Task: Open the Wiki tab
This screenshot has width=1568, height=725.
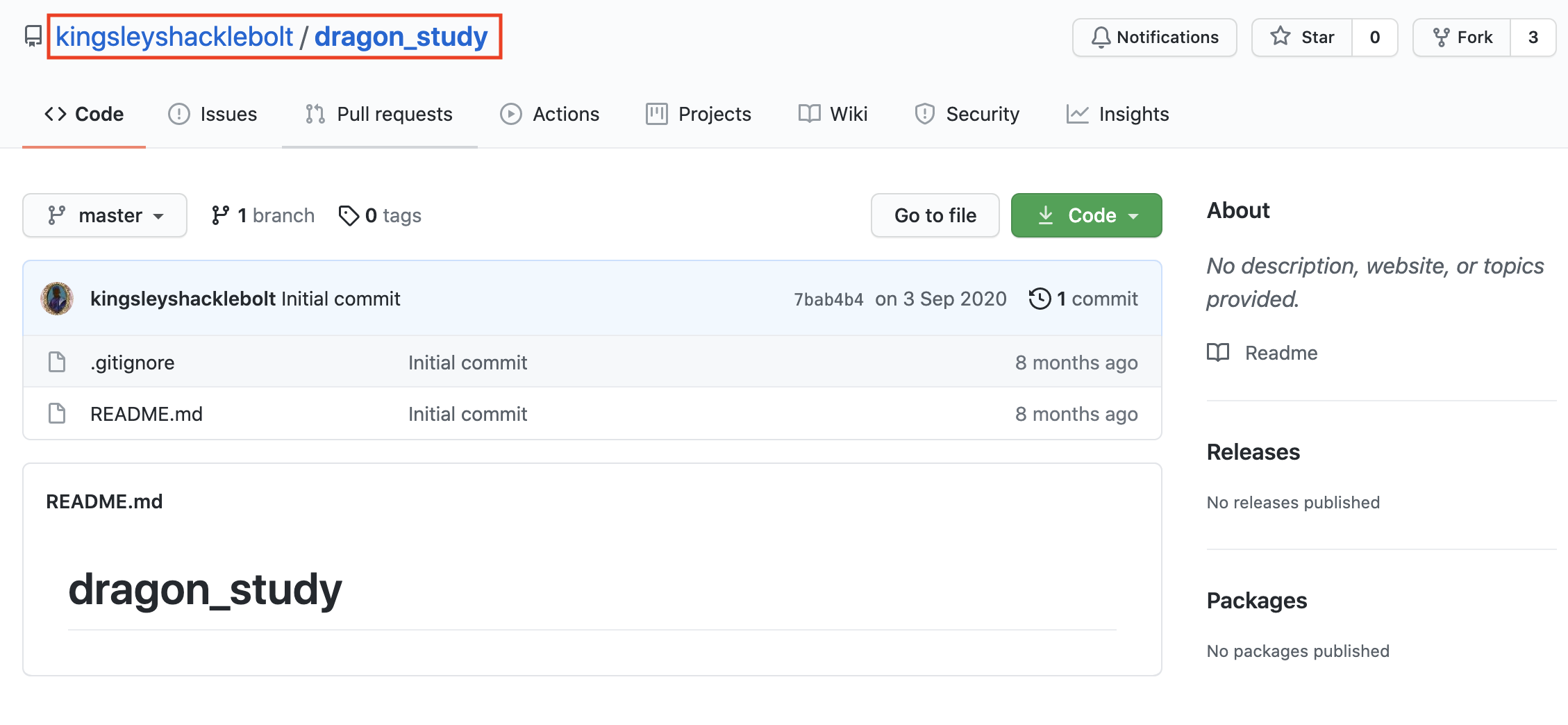Action: click(833, 114)
